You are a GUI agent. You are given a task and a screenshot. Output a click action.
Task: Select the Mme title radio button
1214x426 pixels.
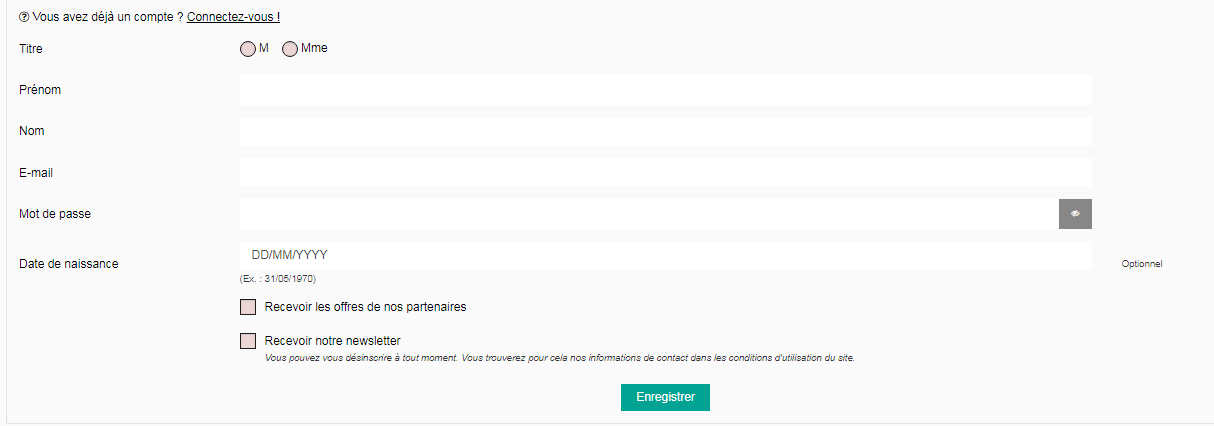click(x=290, y=49)
